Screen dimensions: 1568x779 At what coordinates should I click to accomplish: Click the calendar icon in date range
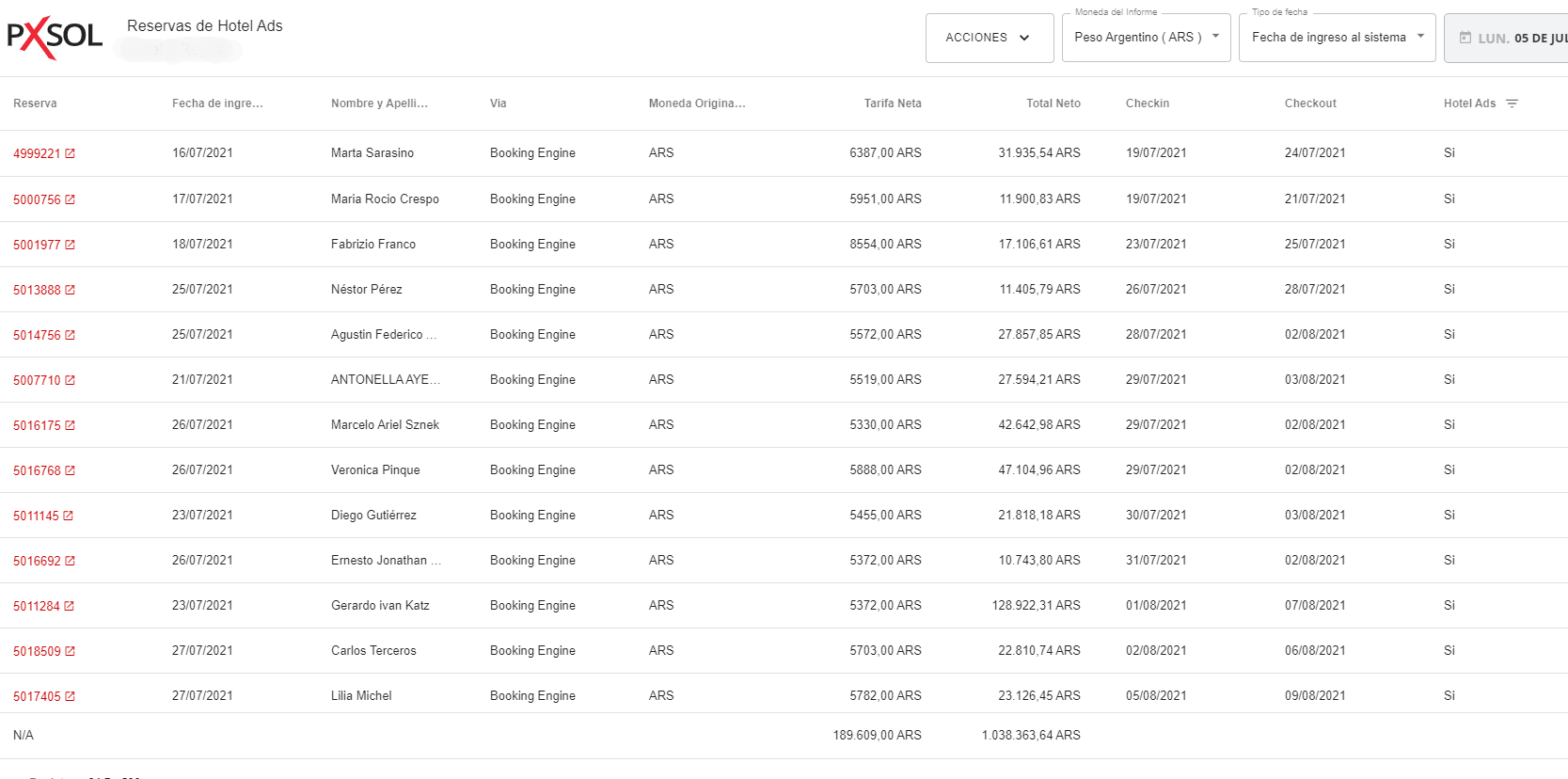1465,38
